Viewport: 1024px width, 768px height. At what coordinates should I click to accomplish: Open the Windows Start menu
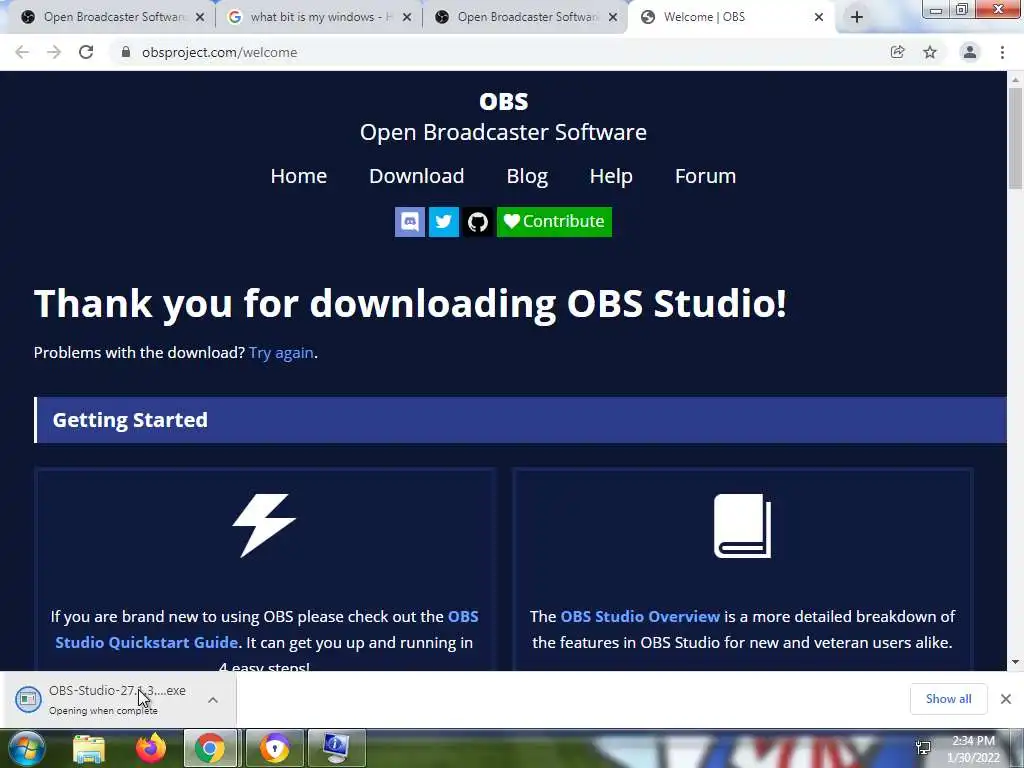pyautogui.click(x=27, y=748)
